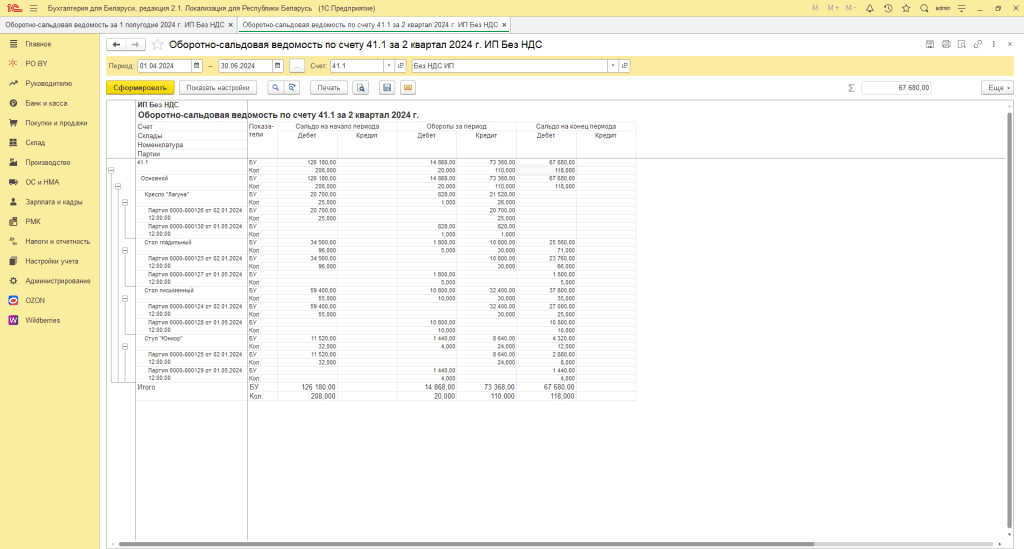1024x549 pixels.
Task: Collapse the 41.1 account group
Action: 111,170
